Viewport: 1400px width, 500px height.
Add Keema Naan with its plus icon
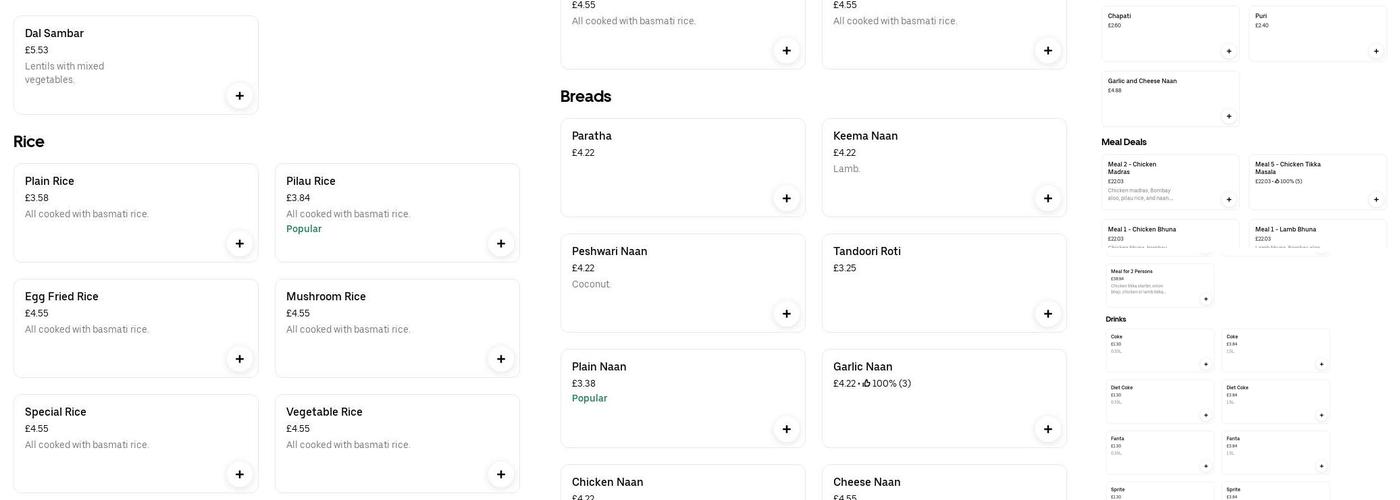point(1048,198)
